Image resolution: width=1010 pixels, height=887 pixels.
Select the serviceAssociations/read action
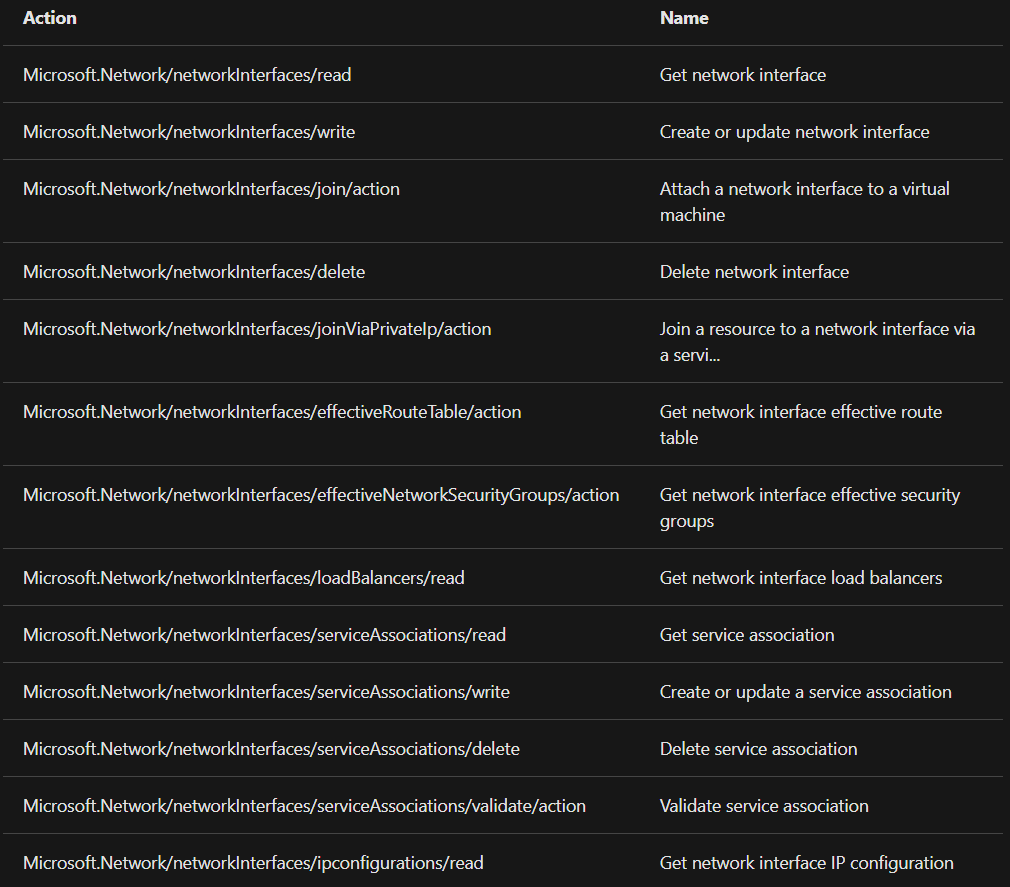[x=265, y=635]
